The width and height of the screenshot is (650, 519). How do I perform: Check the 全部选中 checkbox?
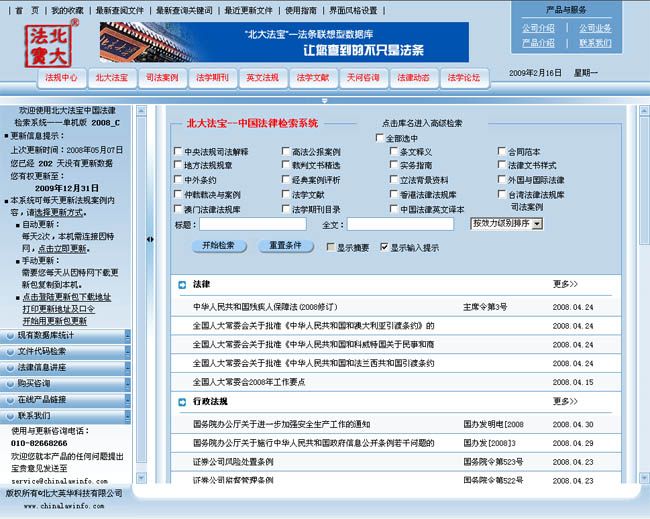coord(379,137)
